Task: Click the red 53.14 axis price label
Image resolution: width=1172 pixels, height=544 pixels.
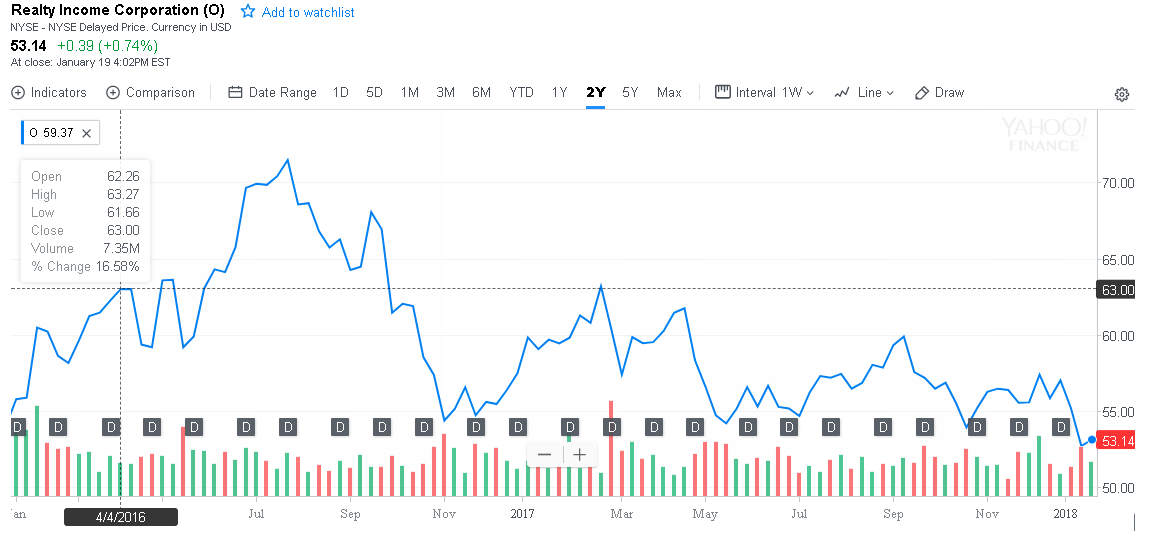Action: (x=1117, y=442)
